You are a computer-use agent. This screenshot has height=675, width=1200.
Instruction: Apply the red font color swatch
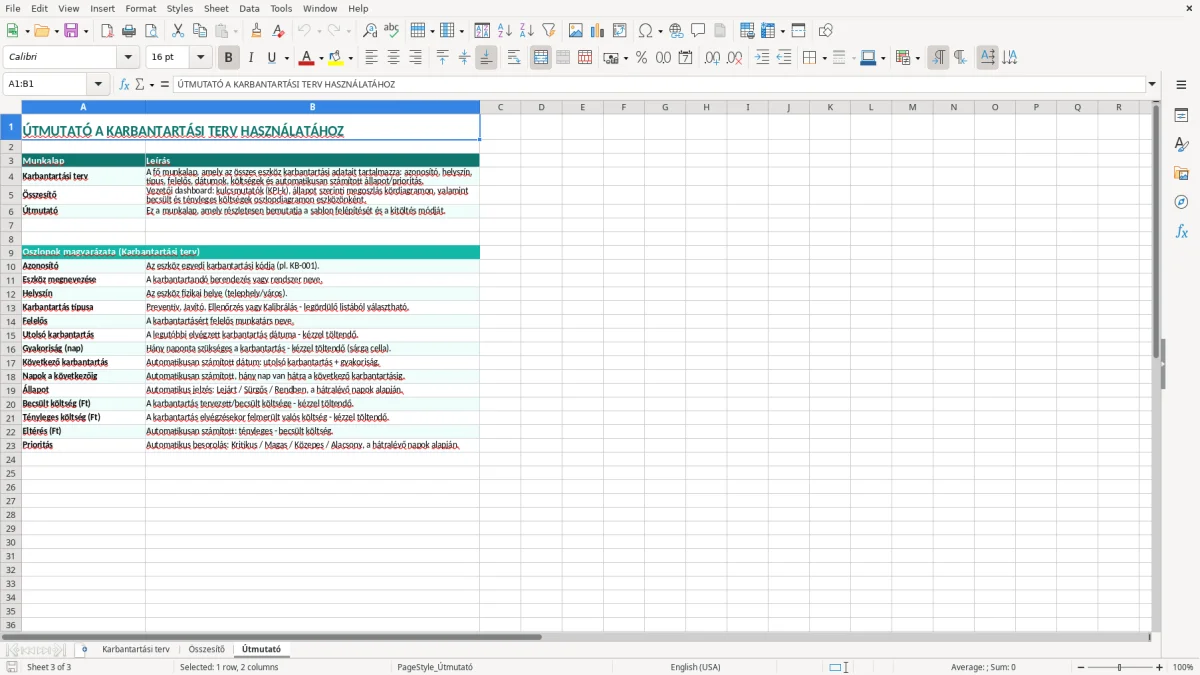pos(307,58)
